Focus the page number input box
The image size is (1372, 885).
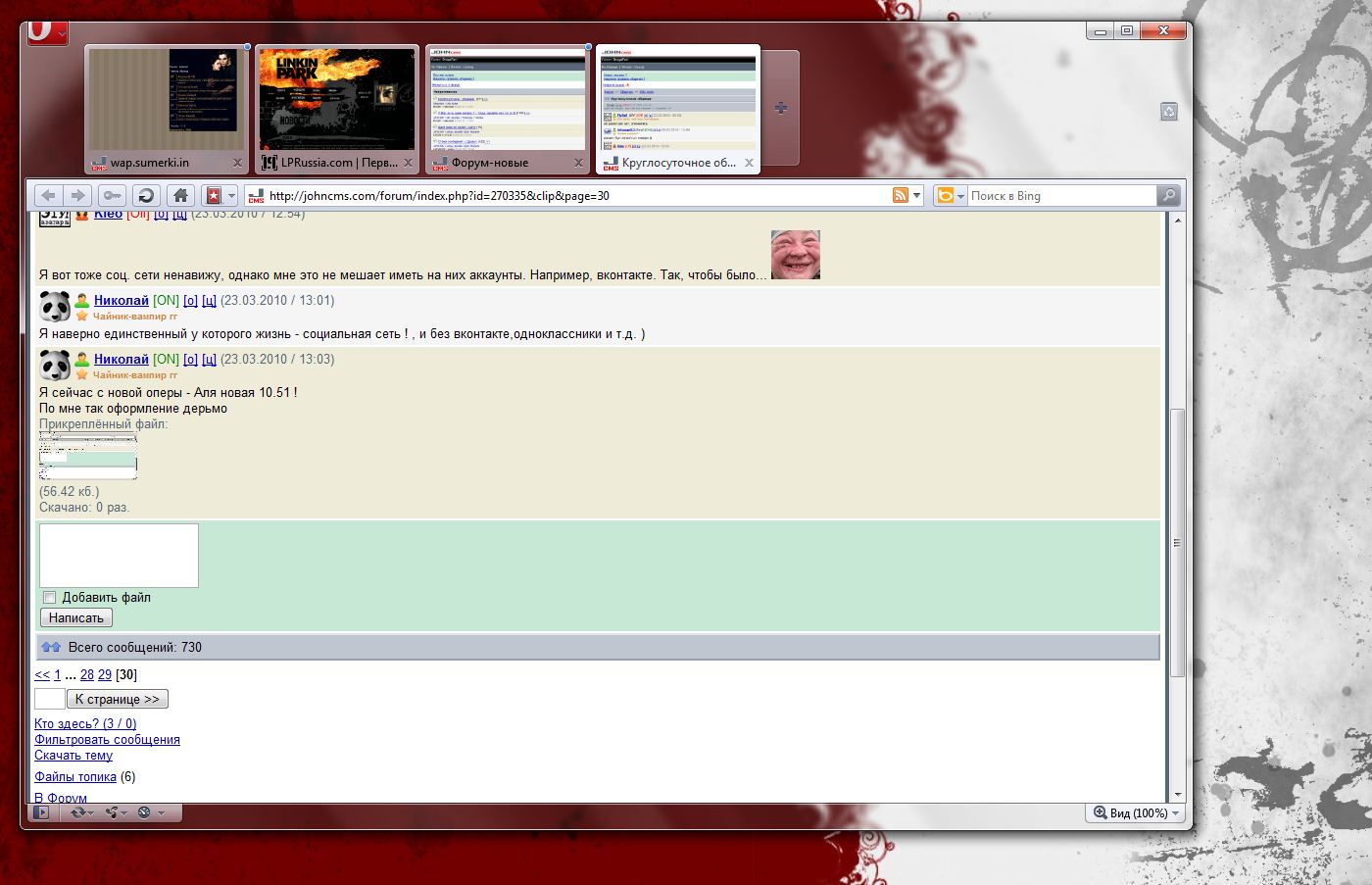[x=50, y=699]
